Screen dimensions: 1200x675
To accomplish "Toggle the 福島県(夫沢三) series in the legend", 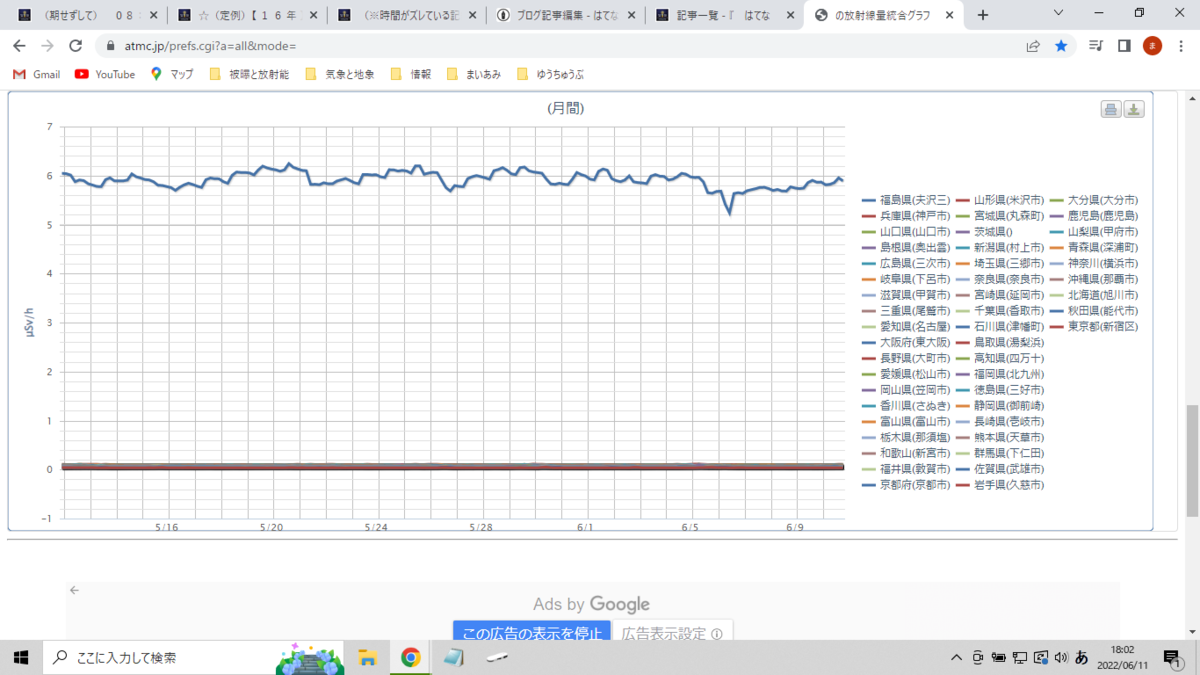I will (907, 200).
